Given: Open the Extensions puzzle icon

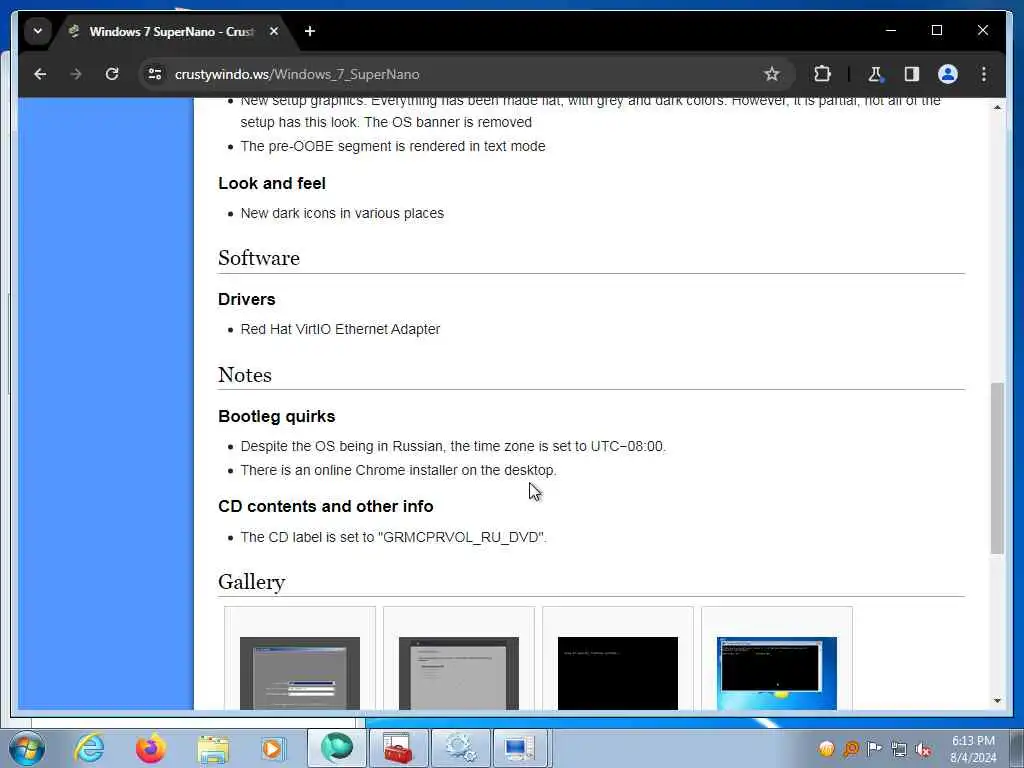Looking at the screenshot, I should pos(822,74).
